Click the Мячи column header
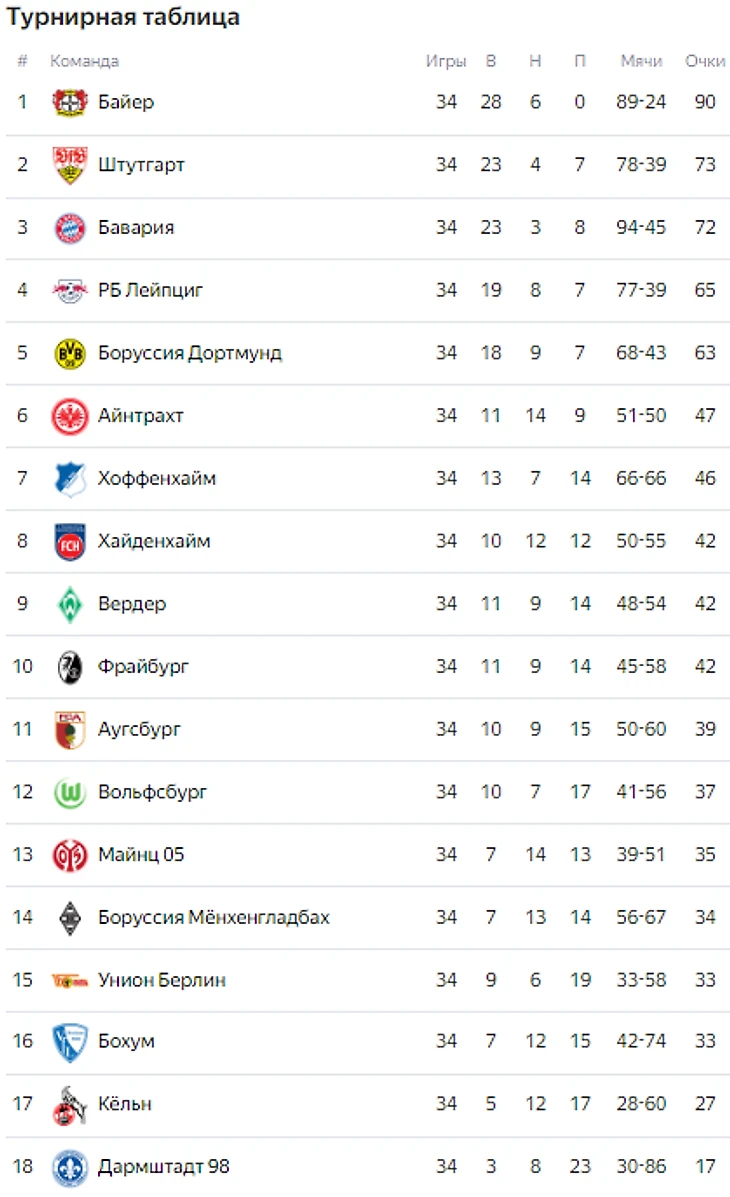The width and height of the screenshot is (730, 1197). click(641, 61)
